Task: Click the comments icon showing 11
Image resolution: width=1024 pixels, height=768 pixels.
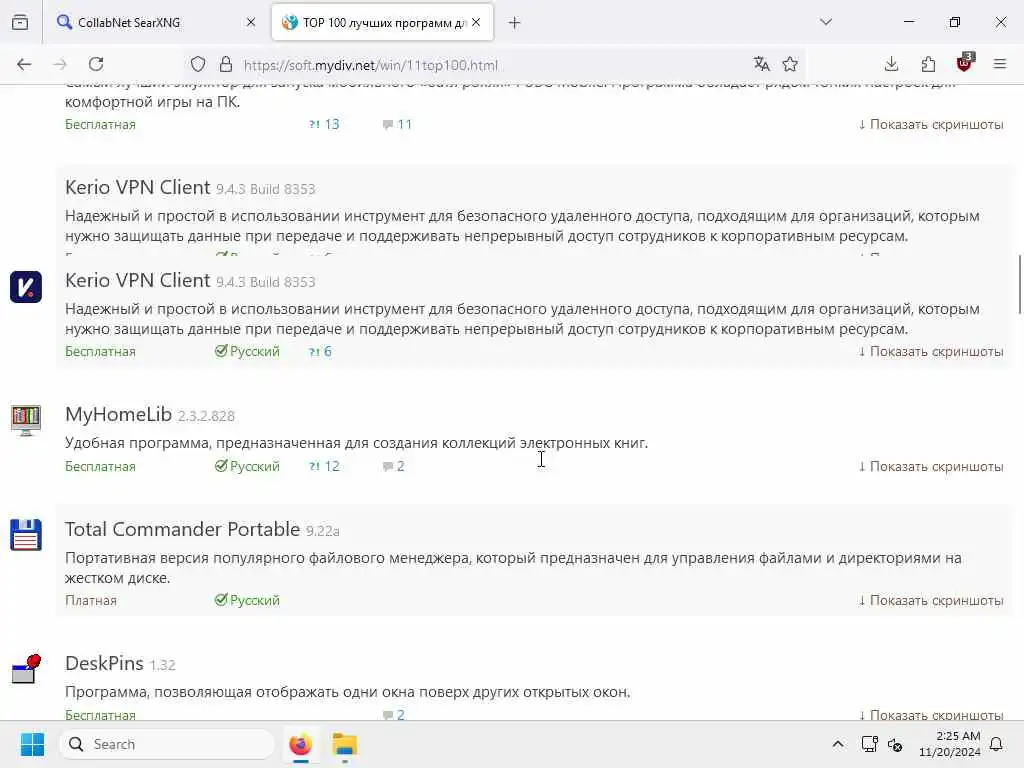Action: [397, 124]
